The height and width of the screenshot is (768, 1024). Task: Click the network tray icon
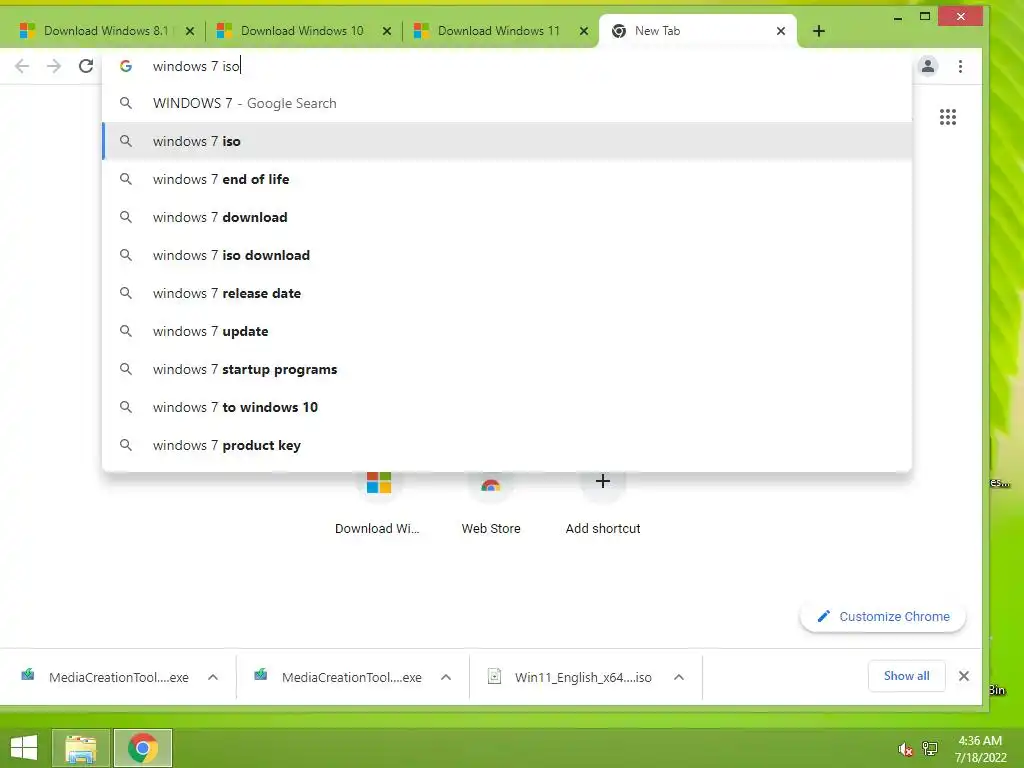[x=930, y=749]
